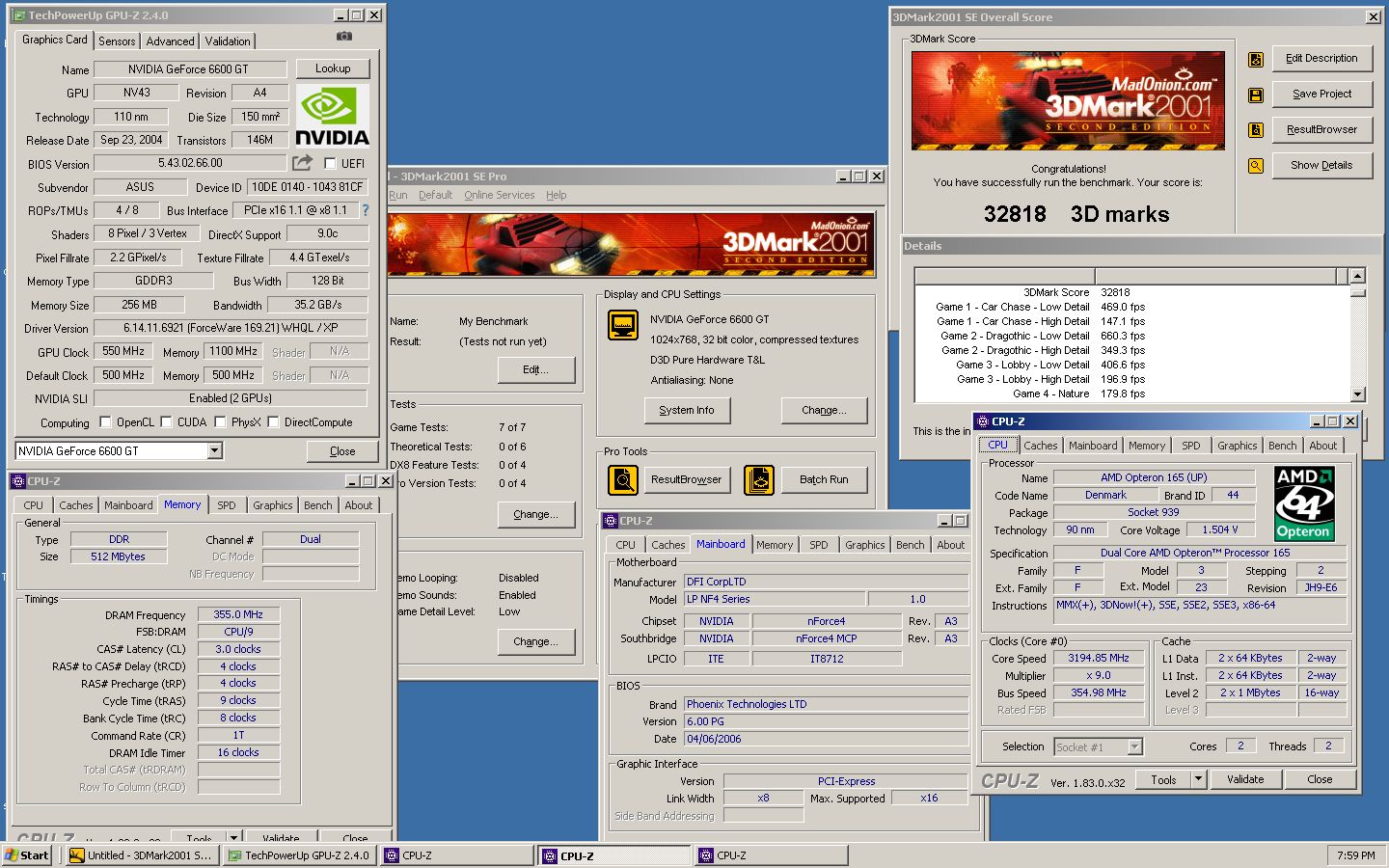Toggle the DirectCompute checkbox

tap(273, 422)
